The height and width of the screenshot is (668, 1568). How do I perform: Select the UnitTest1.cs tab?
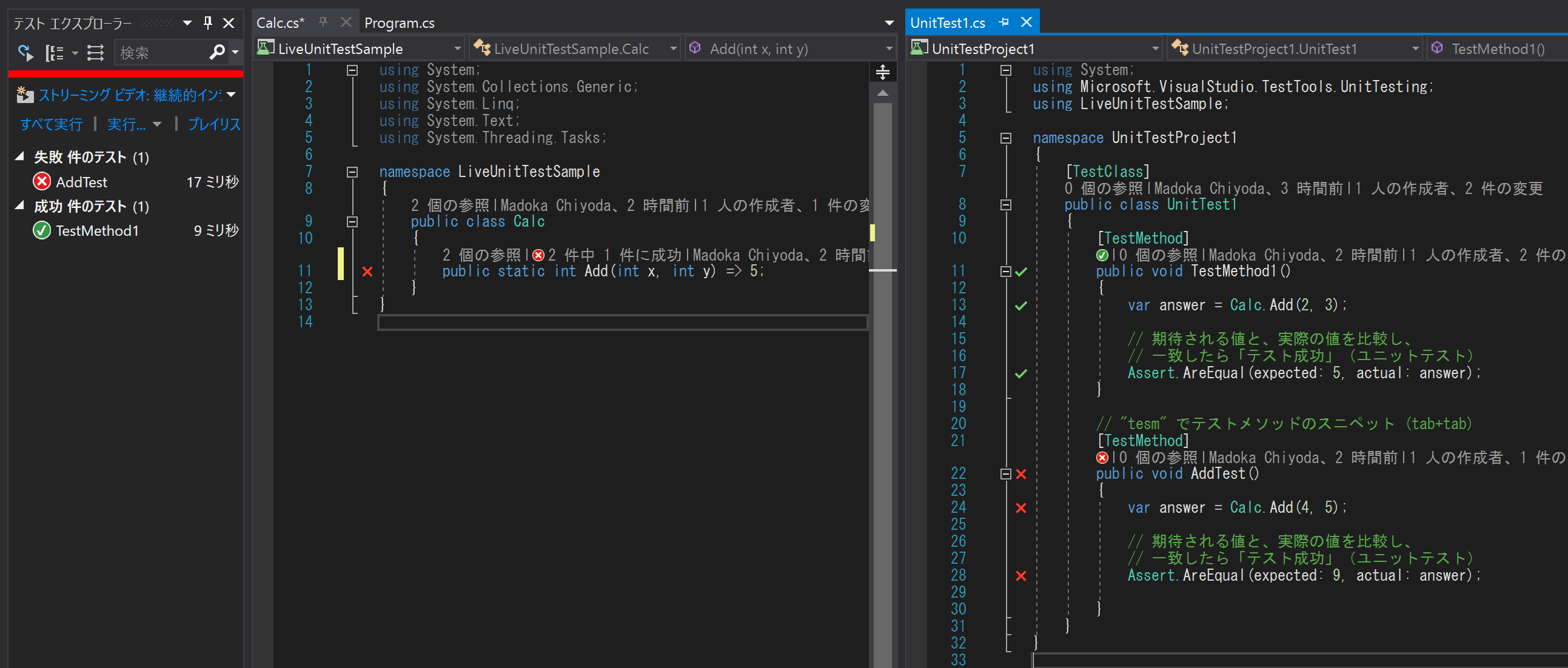pyautogui.click(x=948, y=23)
